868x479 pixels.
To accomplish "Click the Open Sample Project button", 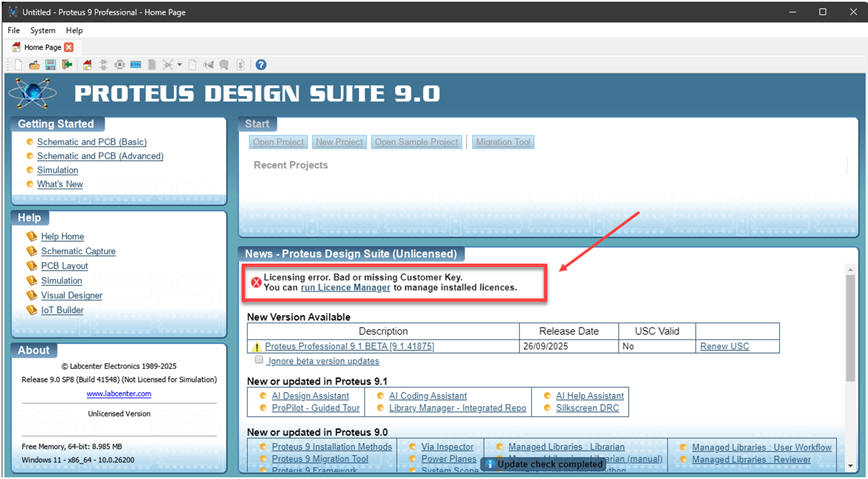I will click(x=416, y=142).
